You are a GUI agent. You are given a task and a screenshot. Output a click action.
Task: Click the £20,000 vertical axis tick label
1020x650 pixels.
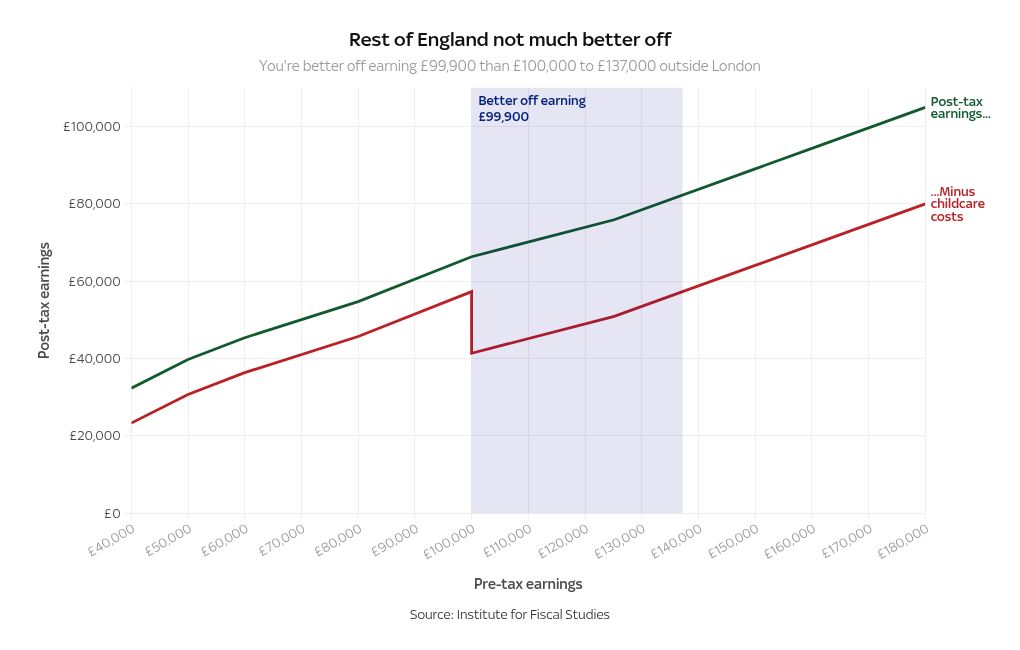click(94, 436)
